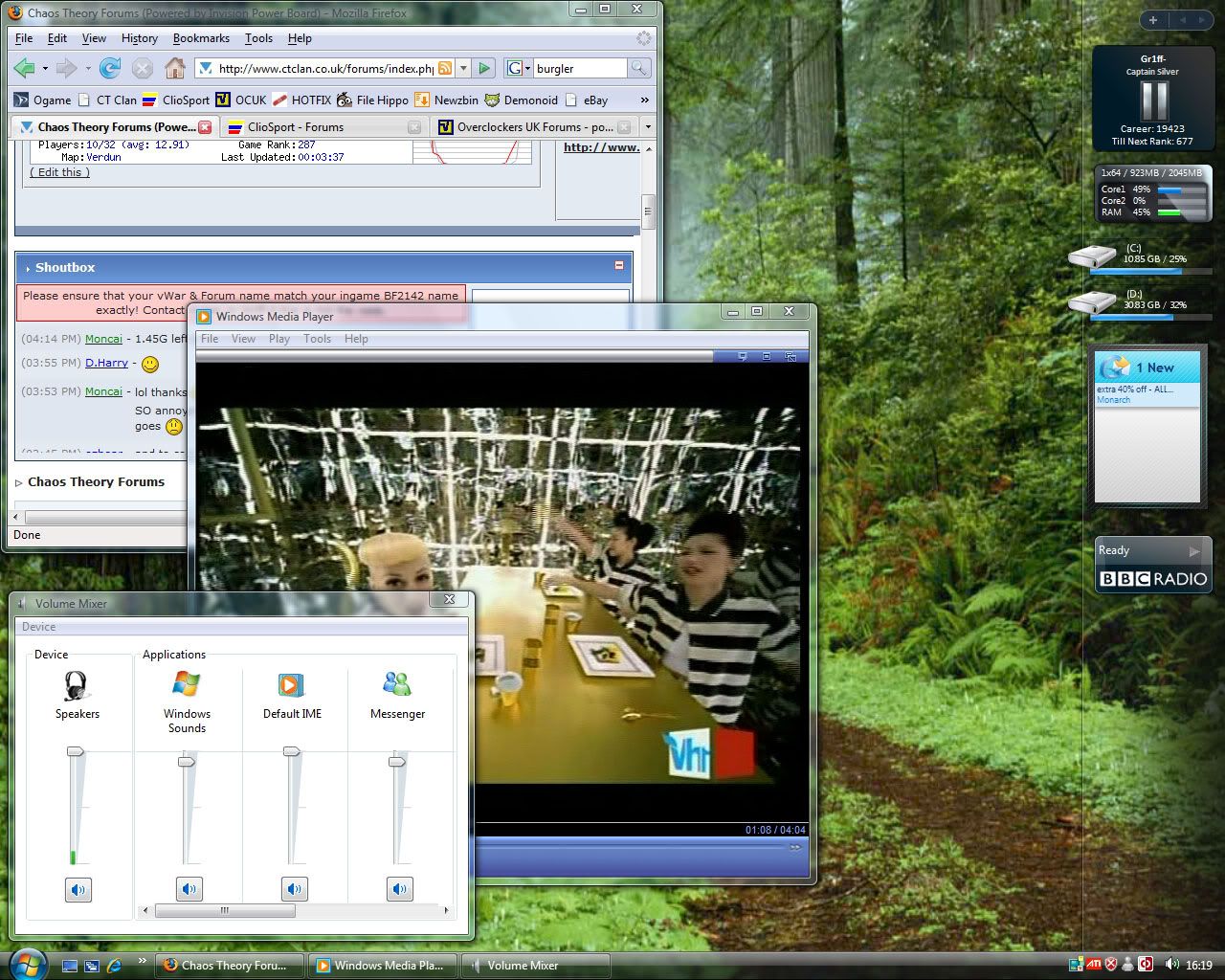Click the sidebar add gadget plus button

coord(1153,20)
